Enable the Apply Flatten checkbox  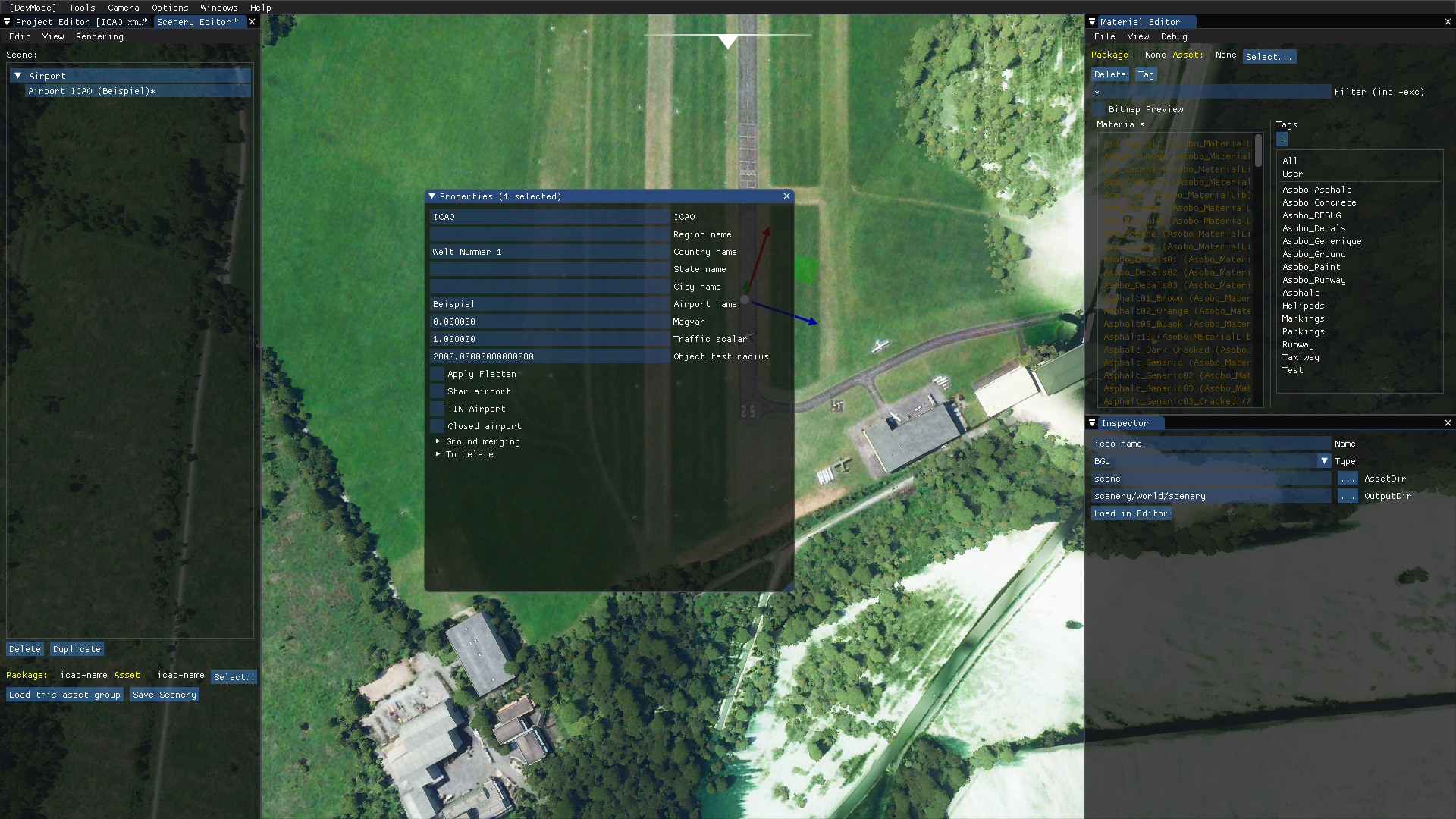click(437, 374)
